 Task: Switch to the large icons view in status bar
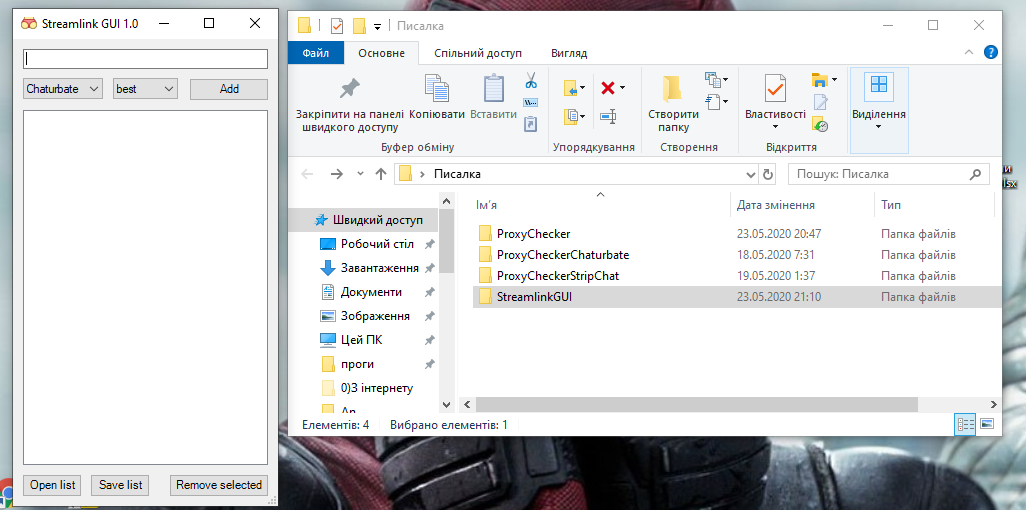tap(987, 424)
